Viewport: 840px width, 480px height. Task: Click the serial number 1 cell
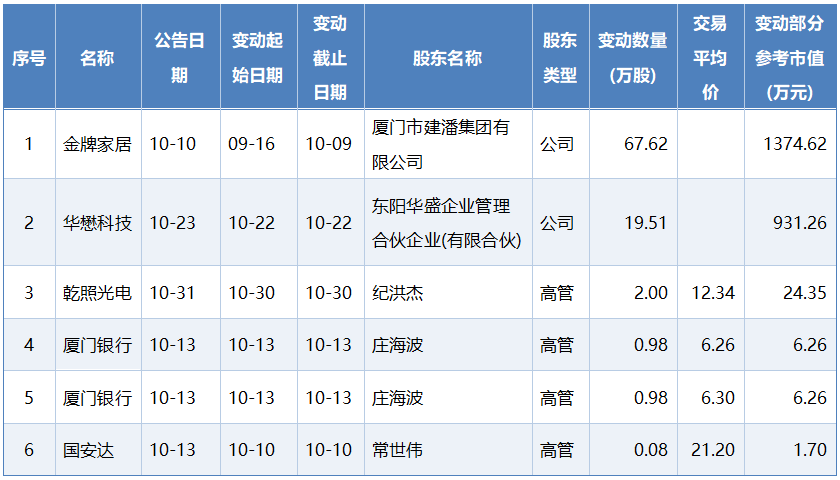coord(29,144)
